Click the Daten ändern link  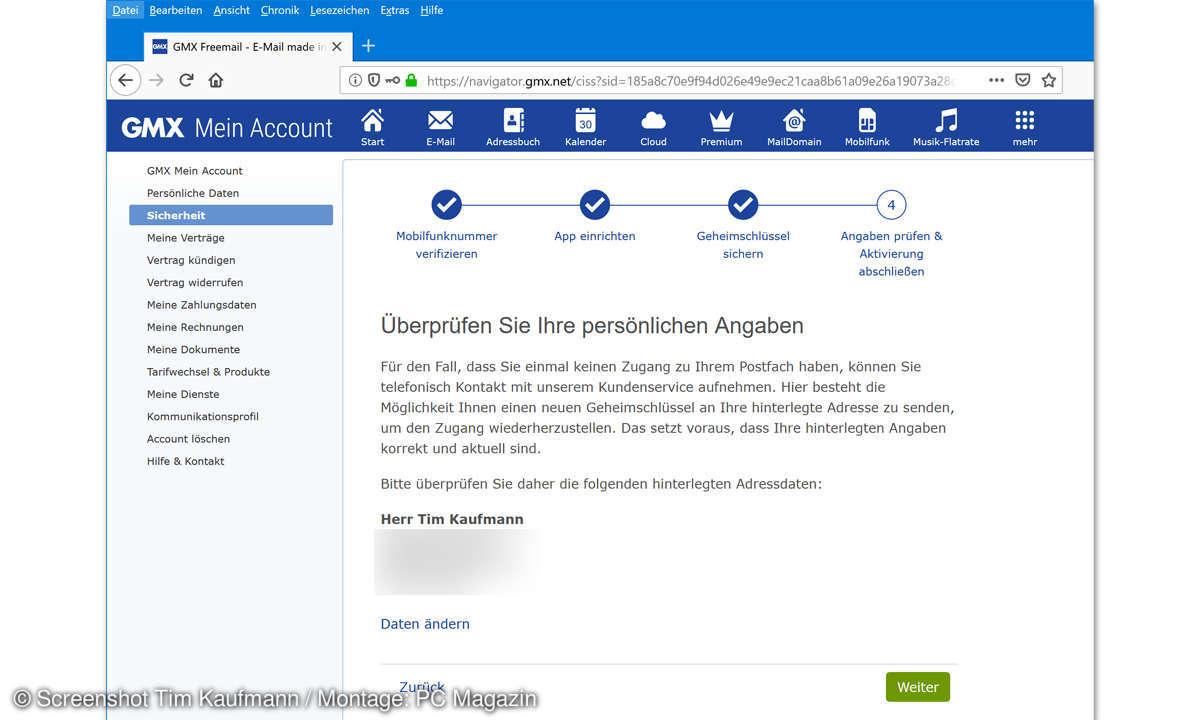click(x=425, y=624)
